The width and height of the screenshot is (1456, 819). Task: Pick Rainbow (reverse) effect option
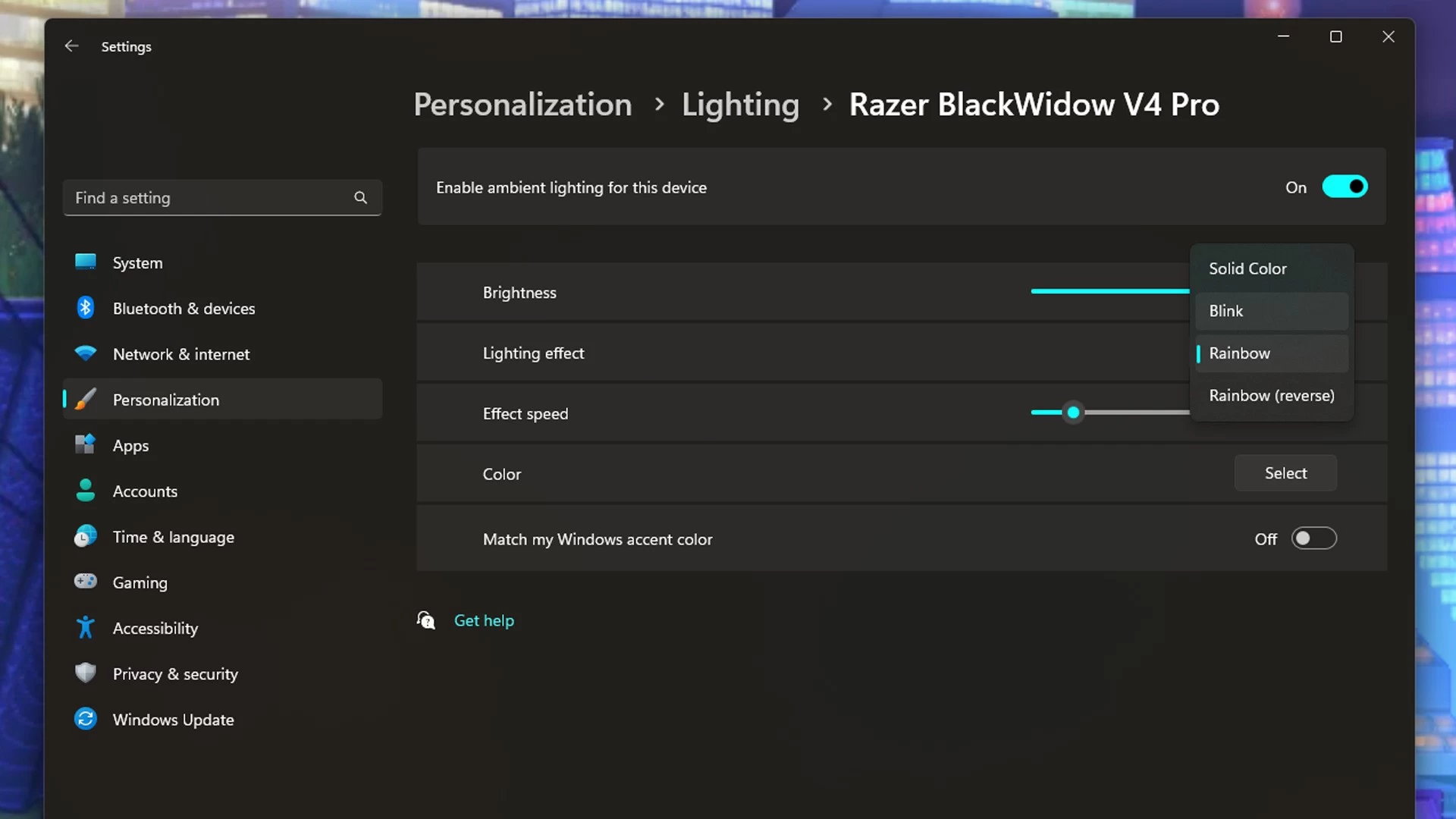(1271, 395)
